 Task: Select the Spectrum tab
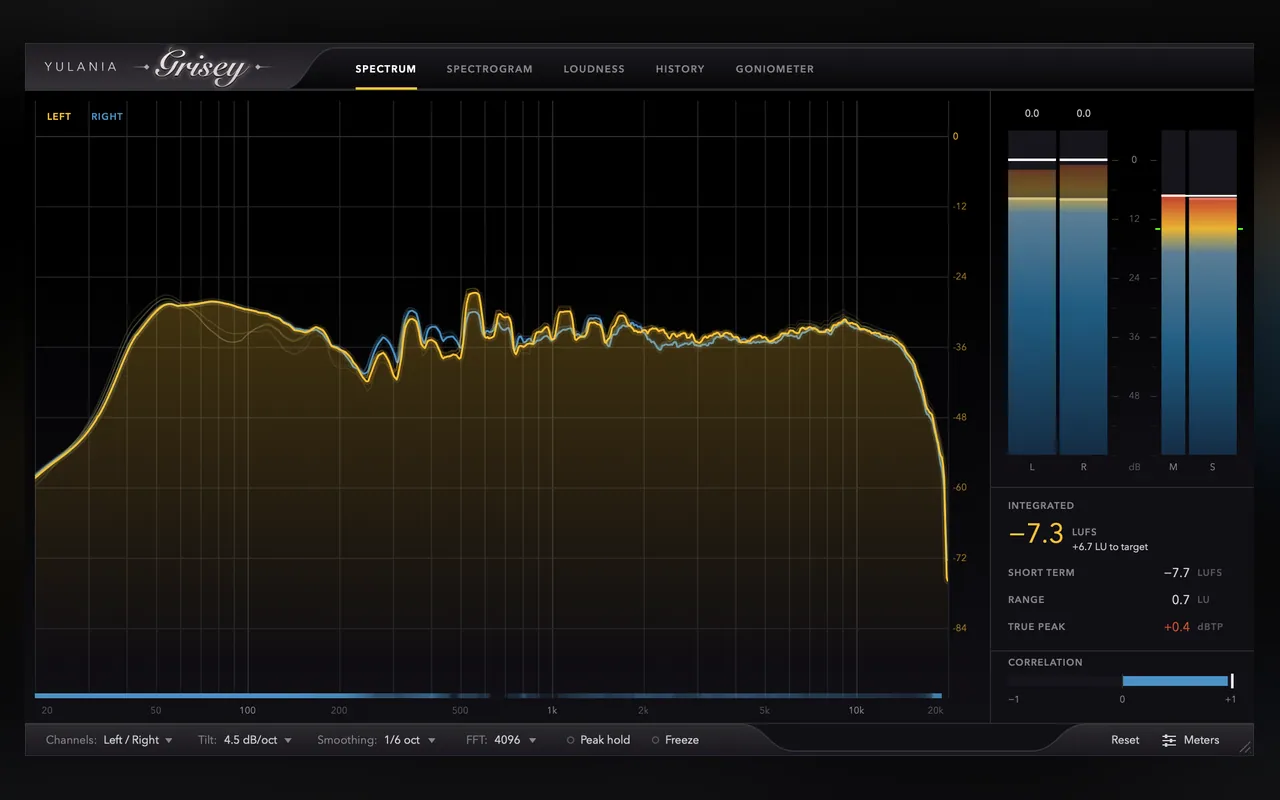[x=386, y=69]
